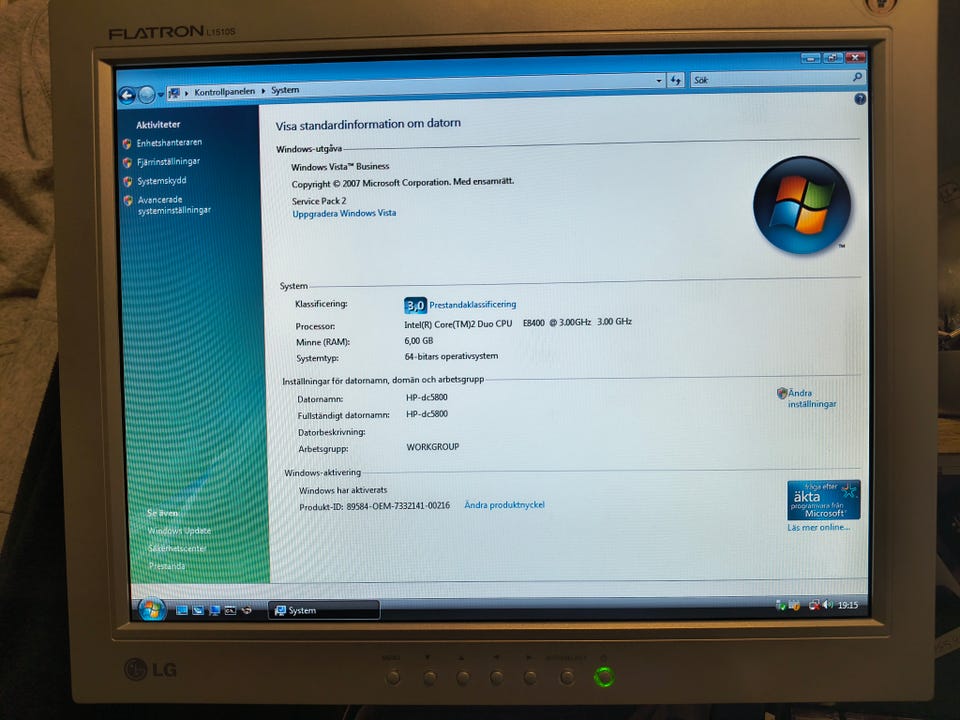Click the computer icon in the address bar
The width and height of the screenshot is (960, 720).
click(x=174, y=93)
